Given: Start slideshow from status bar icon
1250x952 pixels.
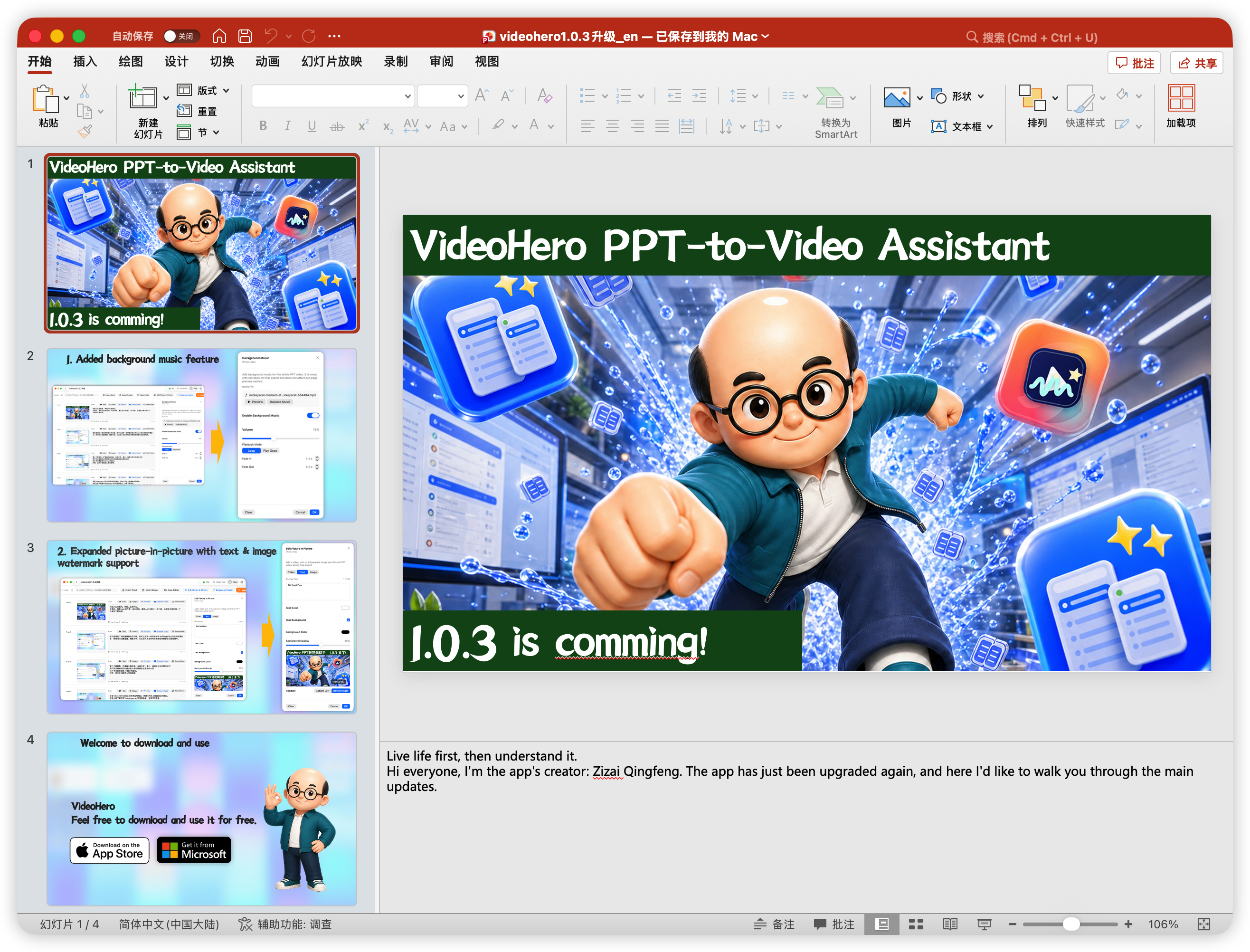Looking at the screenshot, I should [985, 924].
